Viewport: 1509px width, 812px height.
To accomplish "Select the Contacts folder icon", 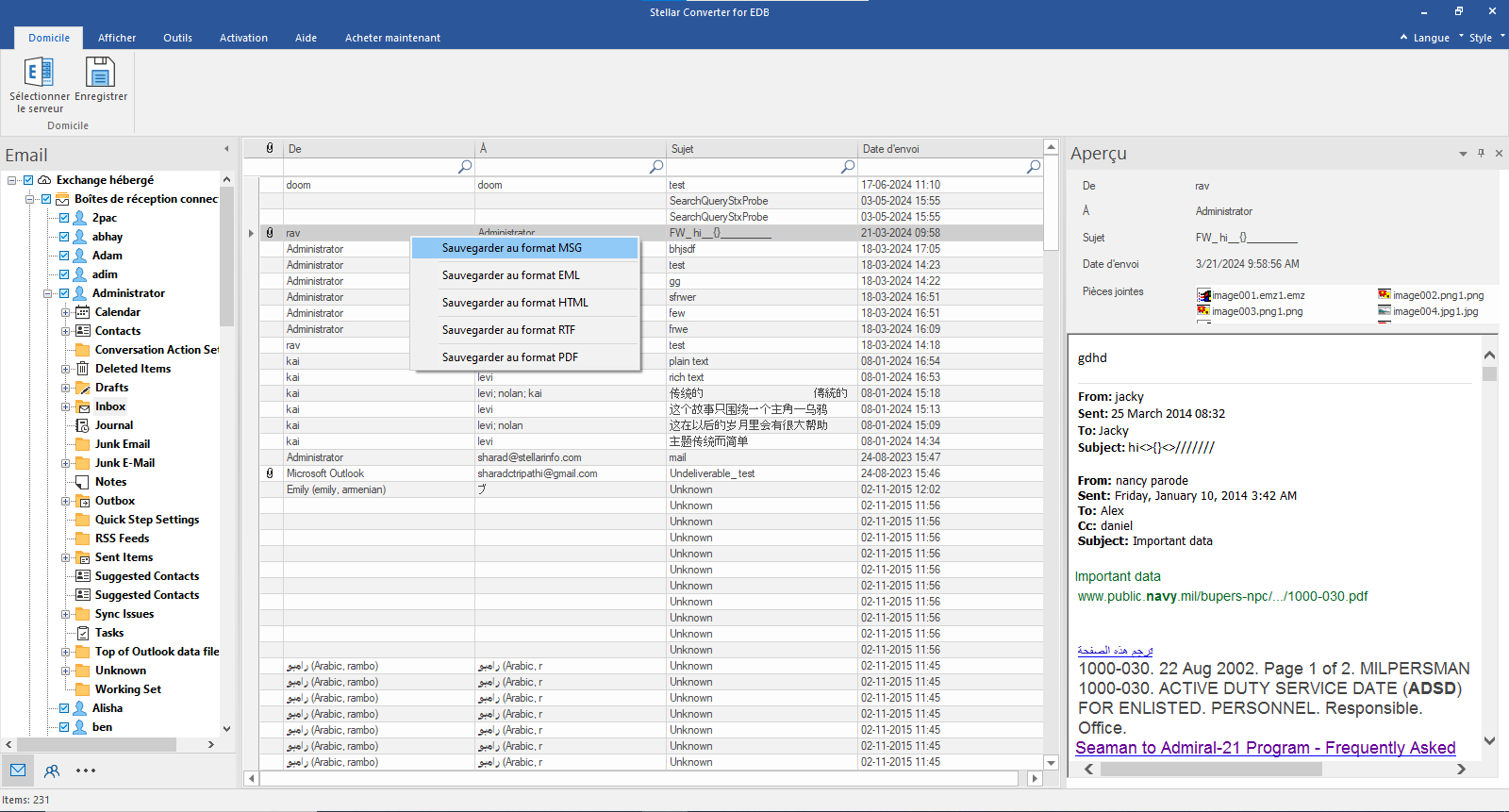I will click(x=83, y=331).
